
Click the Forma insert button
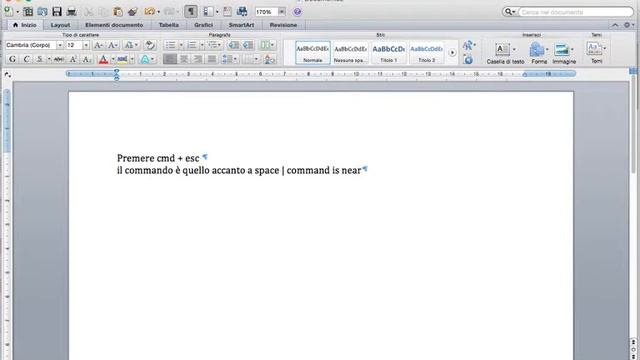[539, 53]
